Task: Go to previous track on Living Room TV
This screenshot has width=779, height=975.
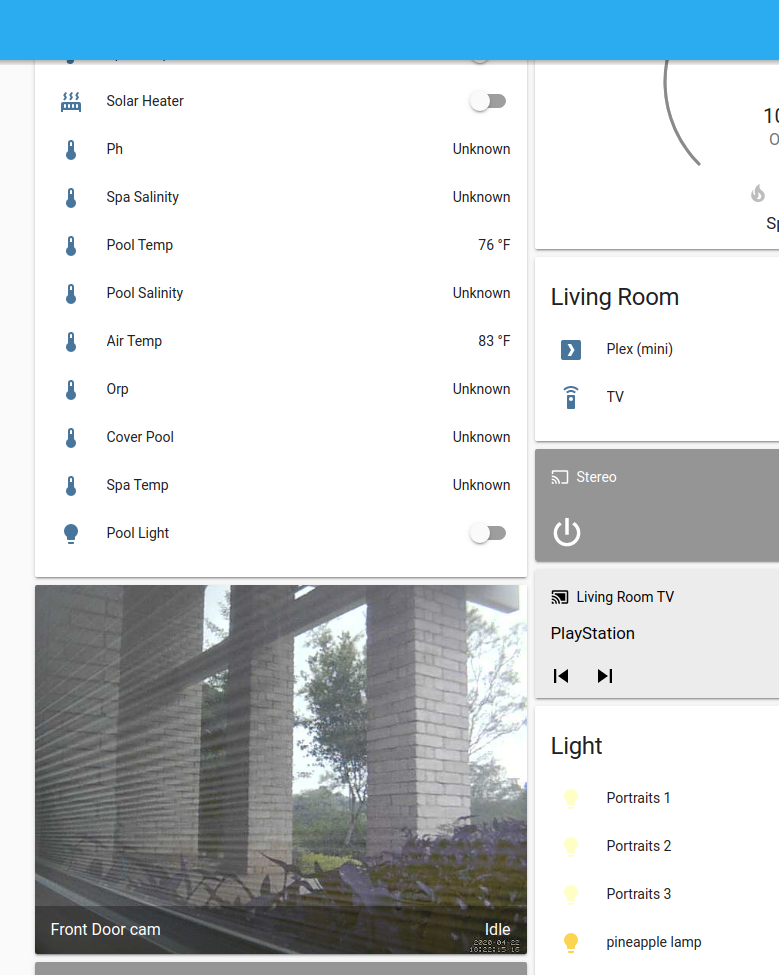Action: pos(561,676)
